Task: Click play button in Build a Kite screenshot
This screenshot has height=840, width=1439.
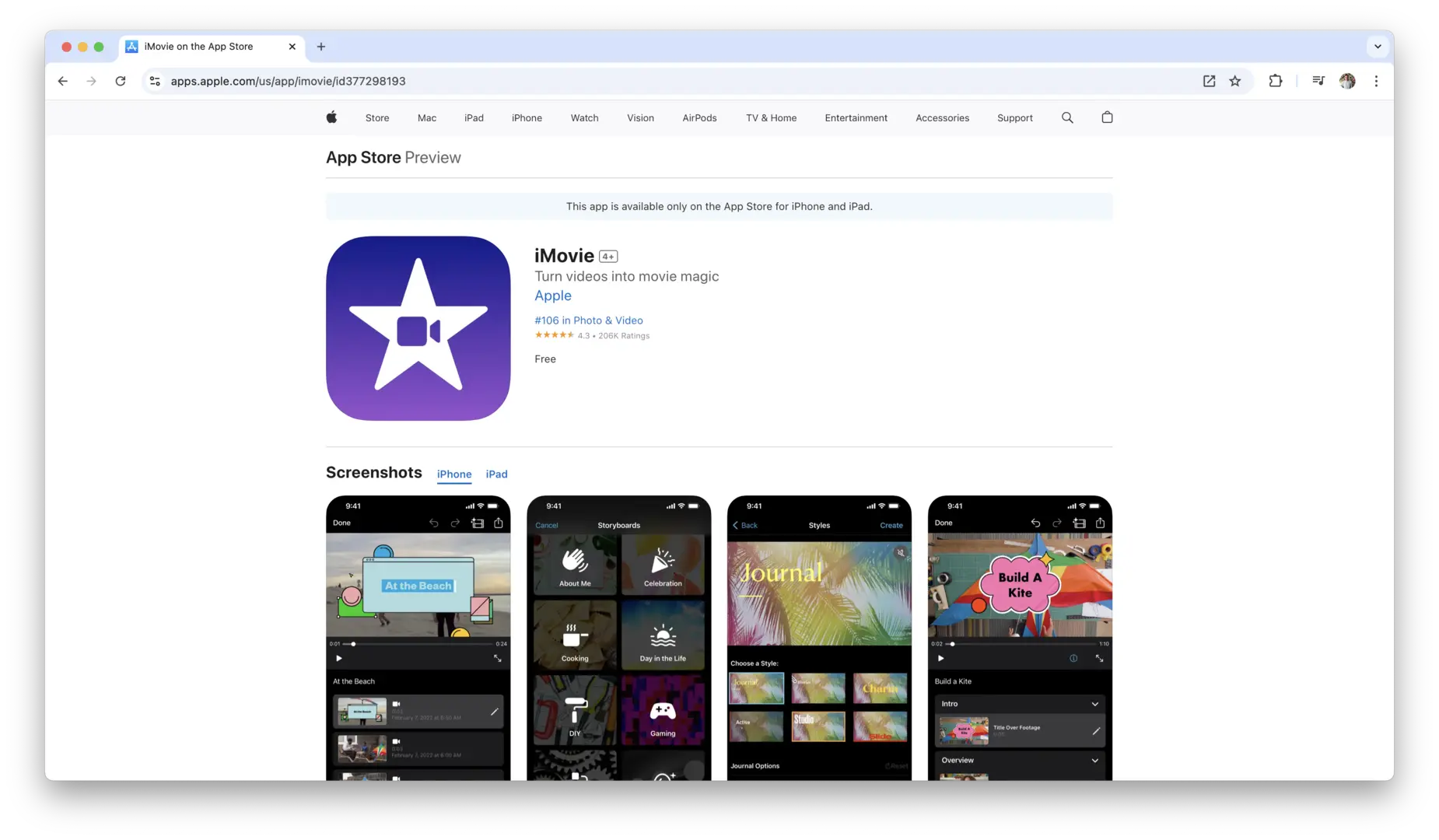Action: [x=941, y=658]
